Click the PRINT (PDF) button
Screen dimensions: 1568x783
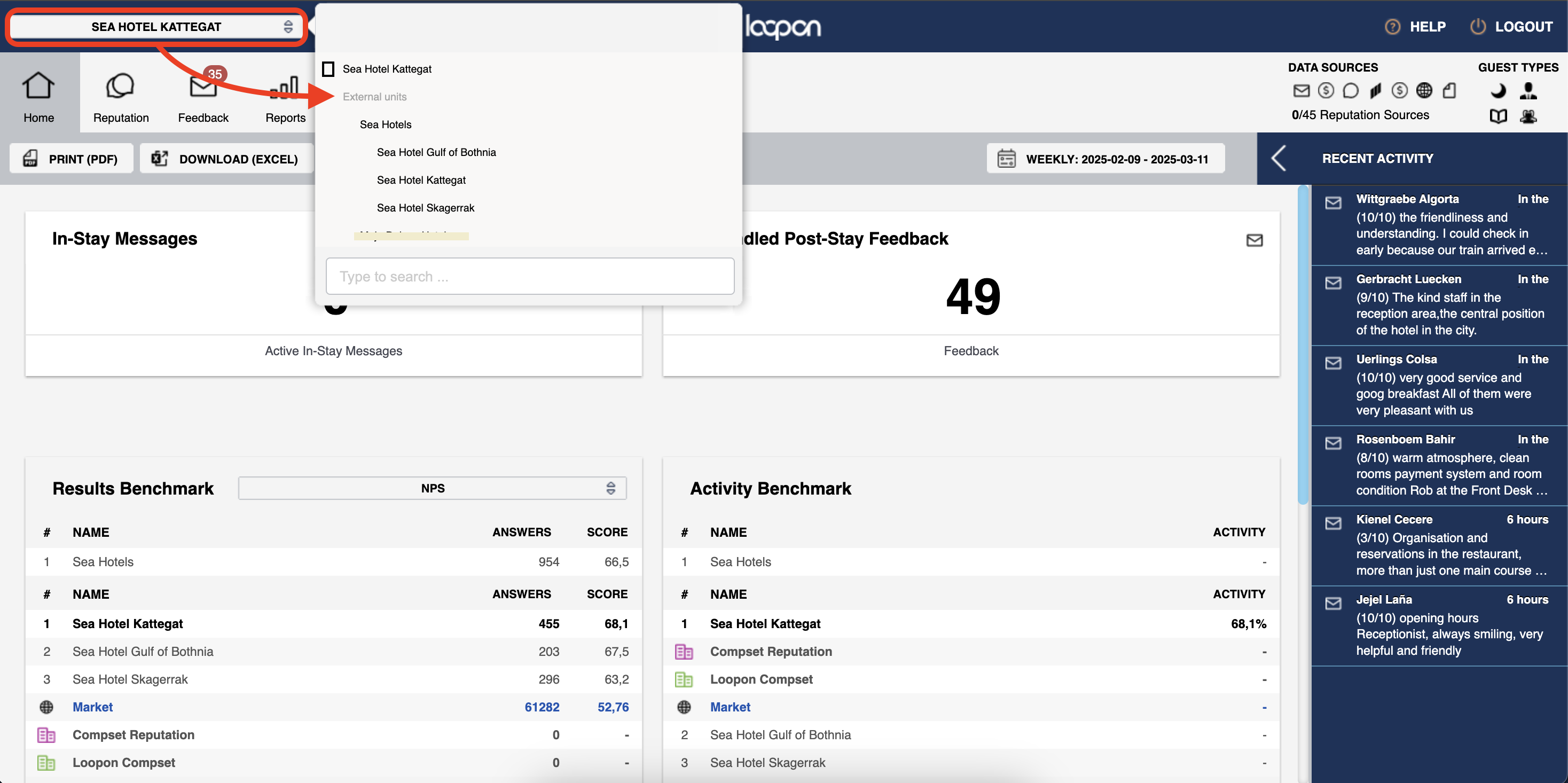point(71,158)
